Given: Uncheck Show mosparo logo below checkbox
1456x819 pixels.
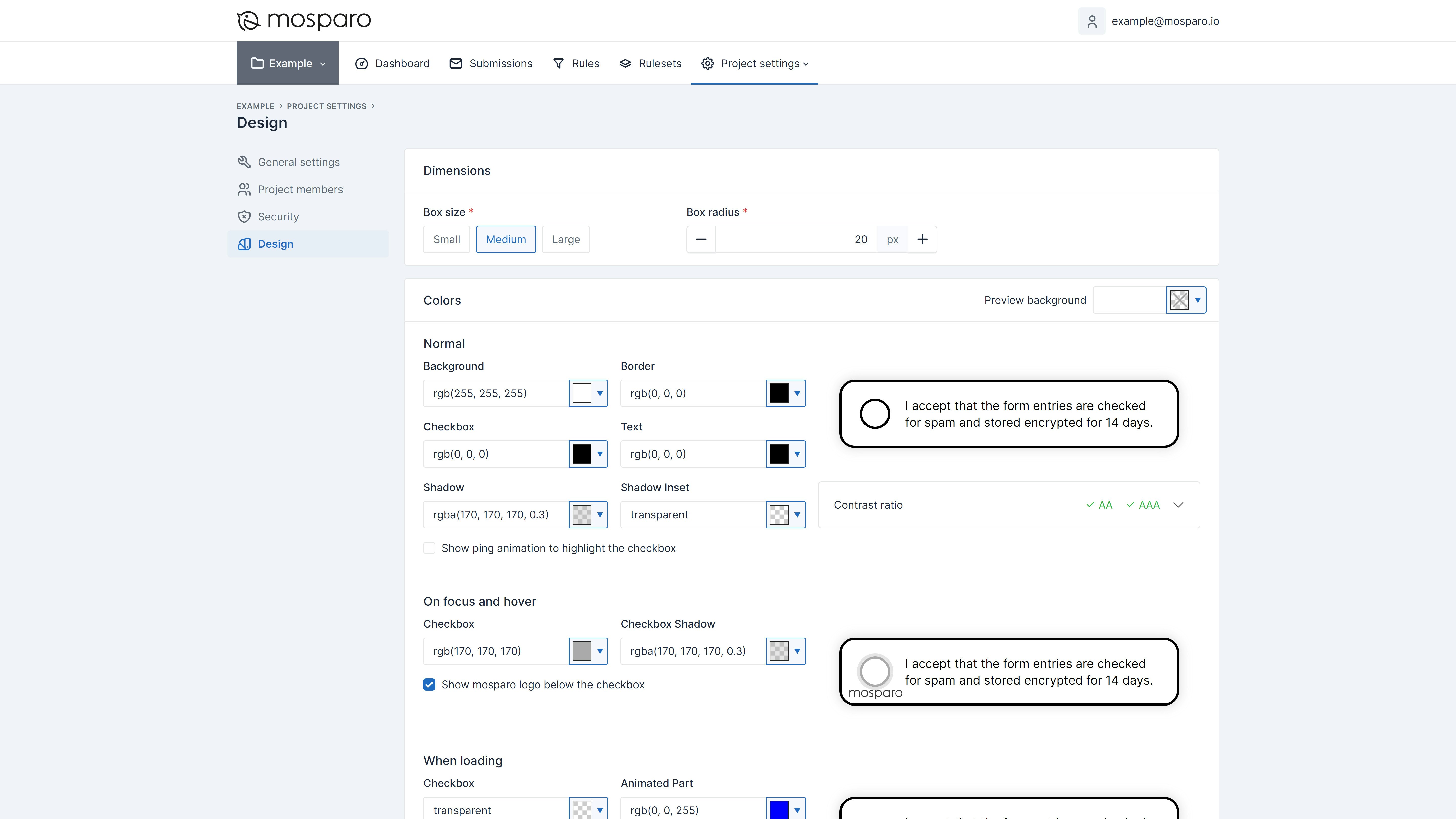Looking at the screenshot, I should pos(429,685).
